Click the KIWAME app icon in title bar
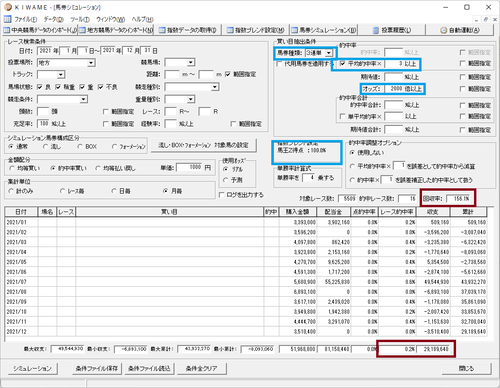The height and width of the screenshot is (388, 500). click(8, 7)
